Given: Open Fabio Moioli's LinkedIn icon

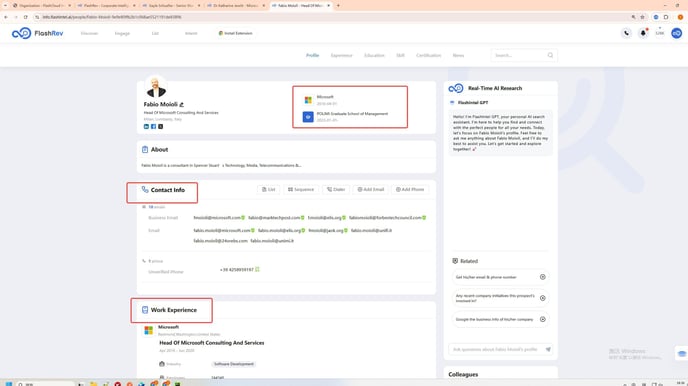Looking at the screenshot, I should [146, 126].
